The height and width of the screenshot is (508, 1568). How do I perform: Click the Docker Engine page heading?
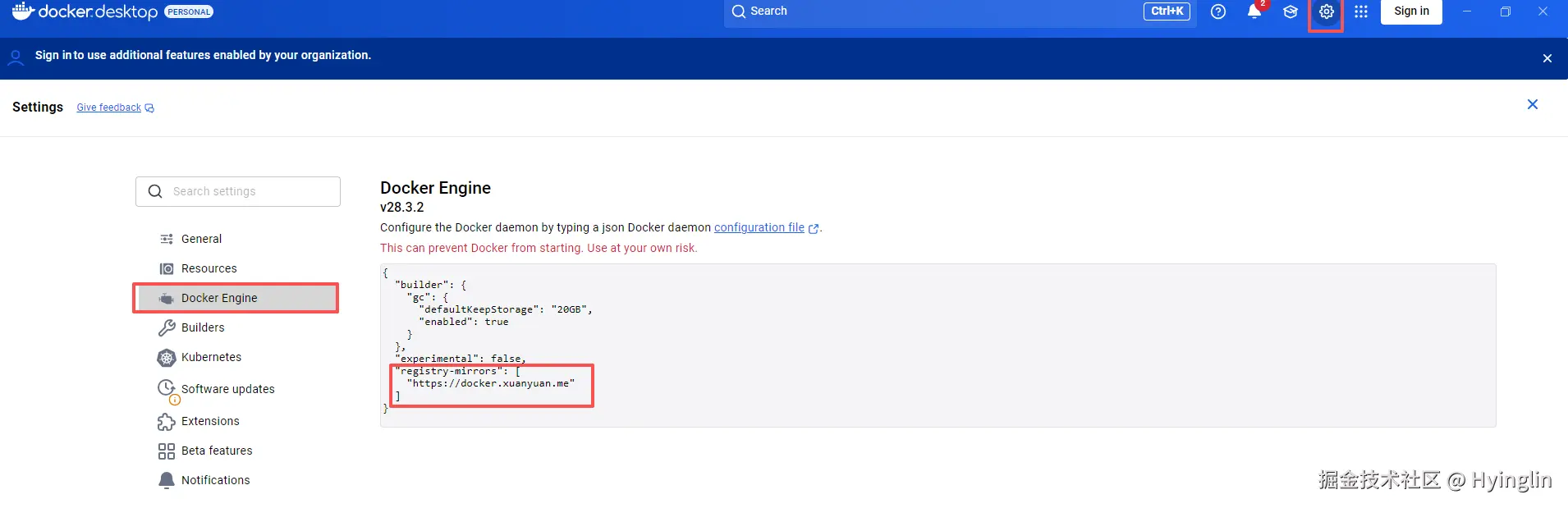pos(435,188)
